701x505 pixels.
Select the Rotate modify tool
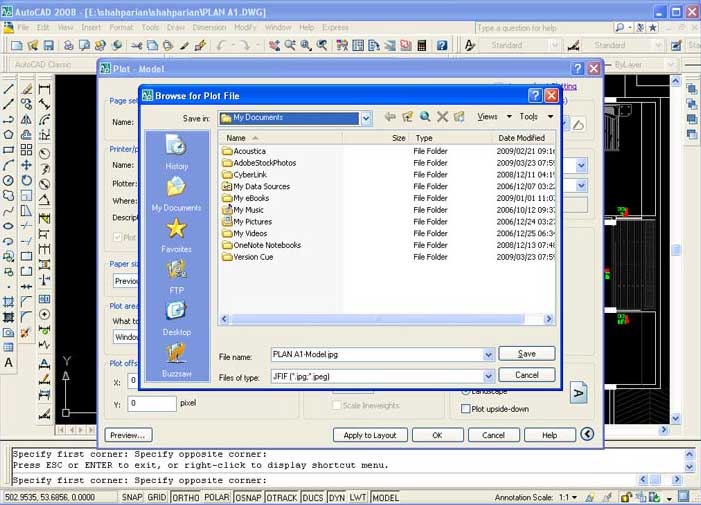tap(26, 180)
